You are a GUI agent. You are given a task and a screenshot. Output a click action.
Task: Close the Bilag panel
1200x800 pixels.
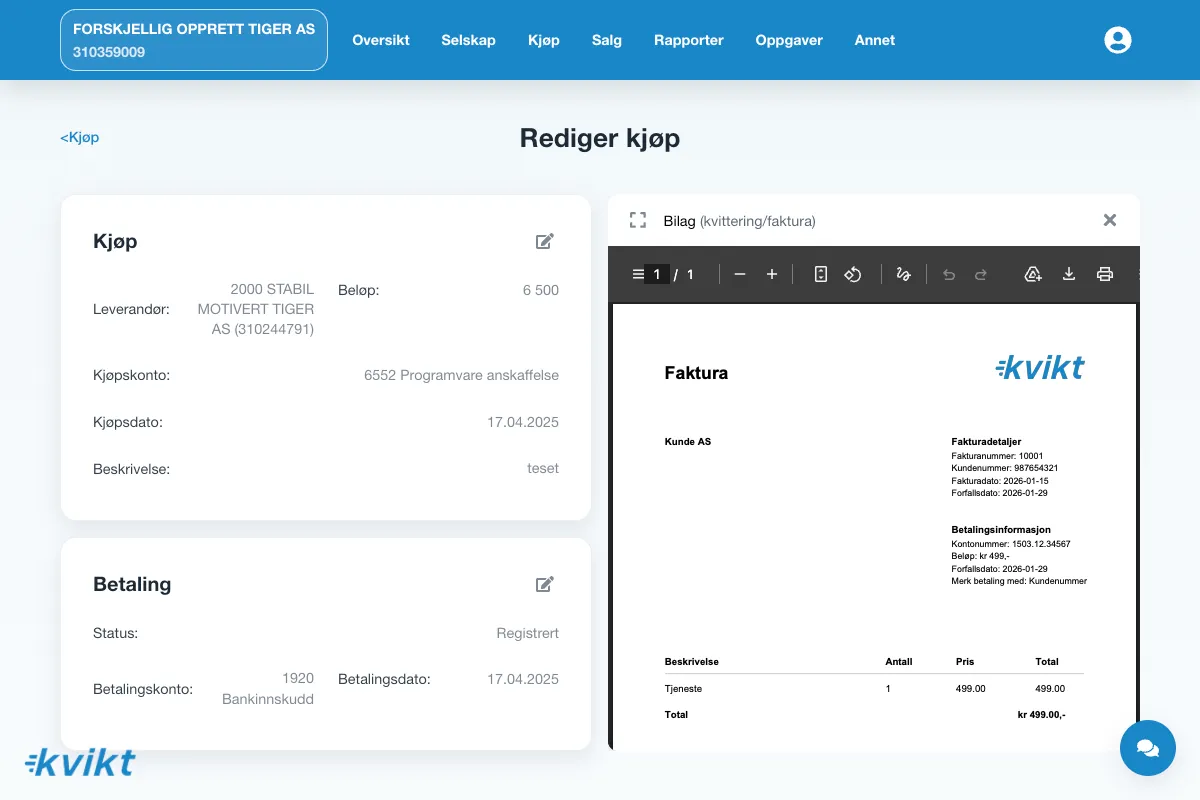(1109, 220)
